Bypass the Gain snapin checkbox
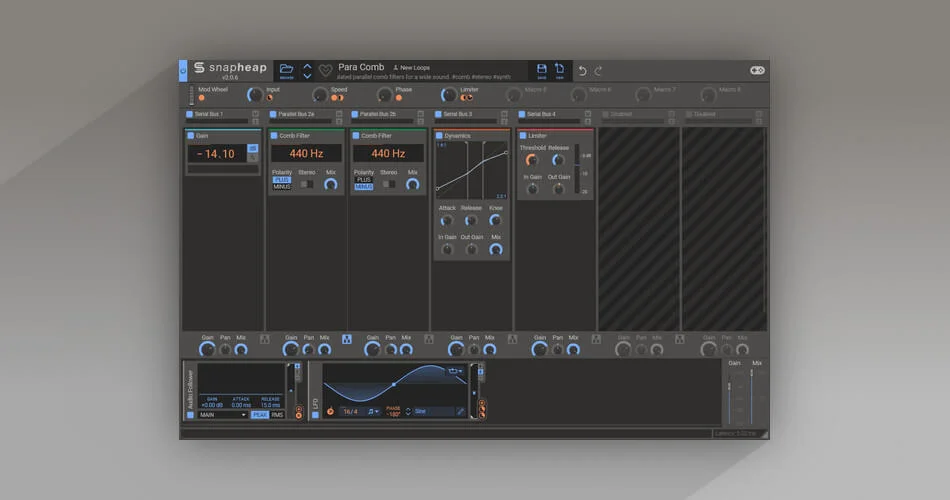 191,136
